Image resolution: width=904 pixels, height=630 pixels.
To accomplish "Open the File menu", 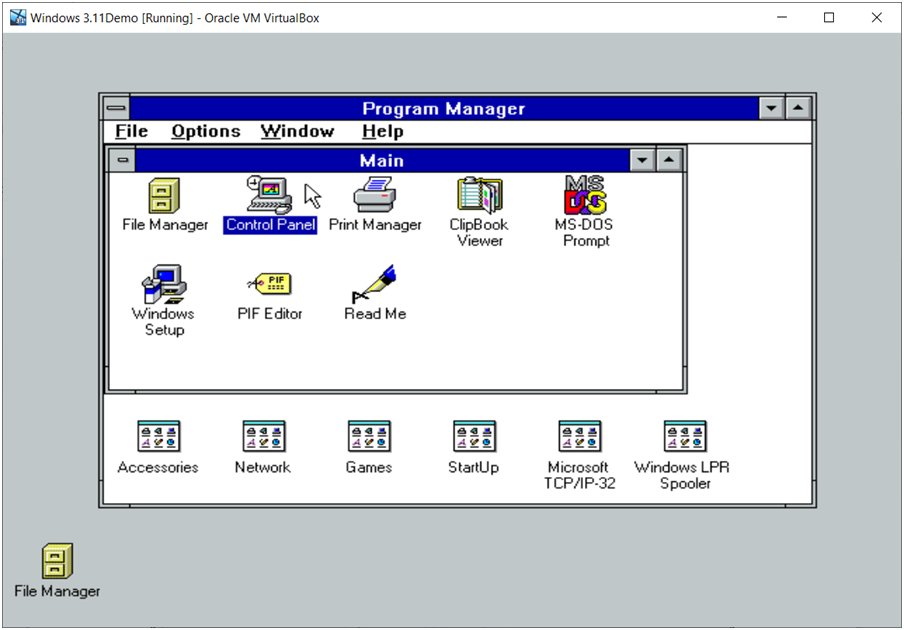I will click(131, 131).
